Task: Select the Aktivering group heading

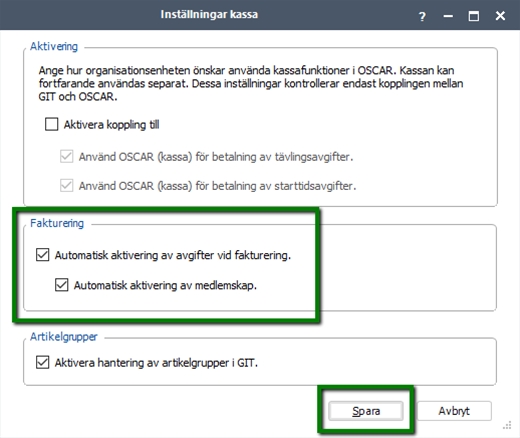Action: (54, 46)
